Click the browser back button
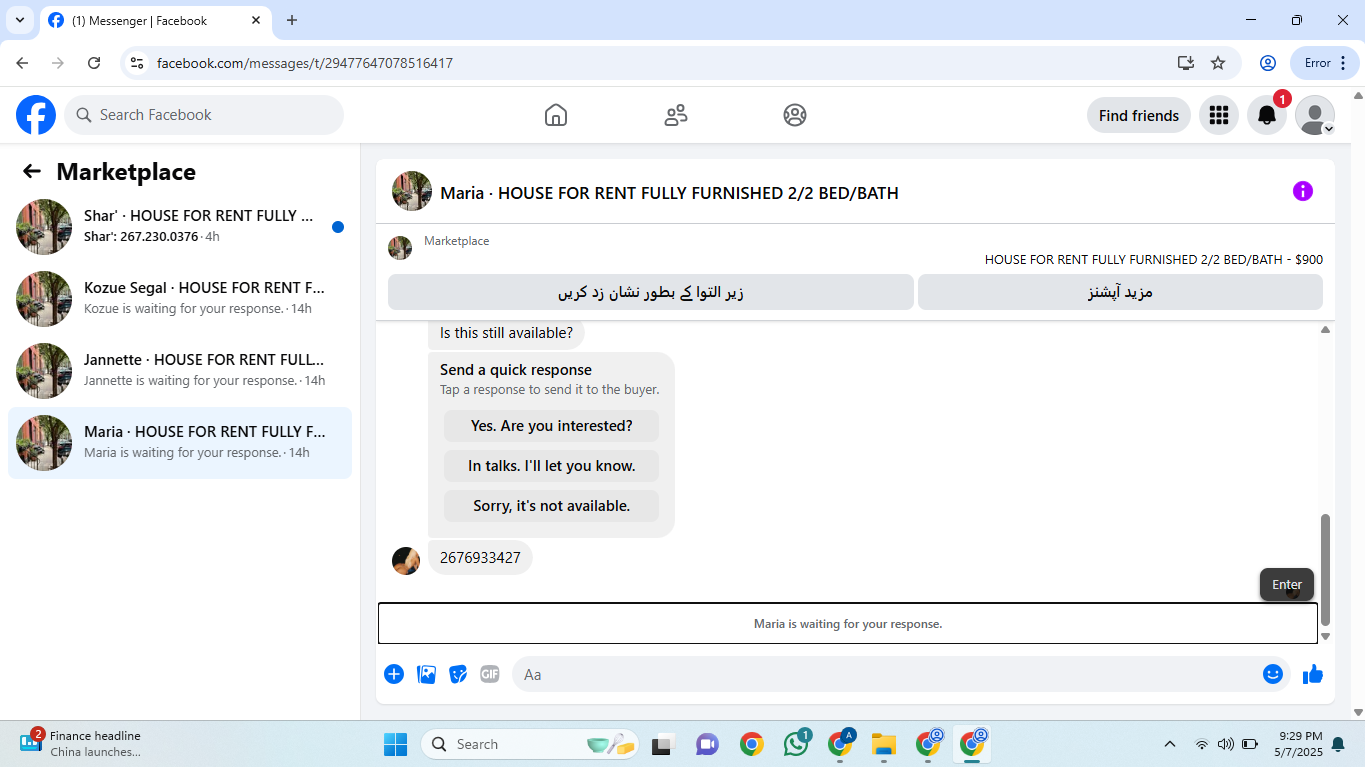Screen dimensions: 1365x767 [22, 63]
